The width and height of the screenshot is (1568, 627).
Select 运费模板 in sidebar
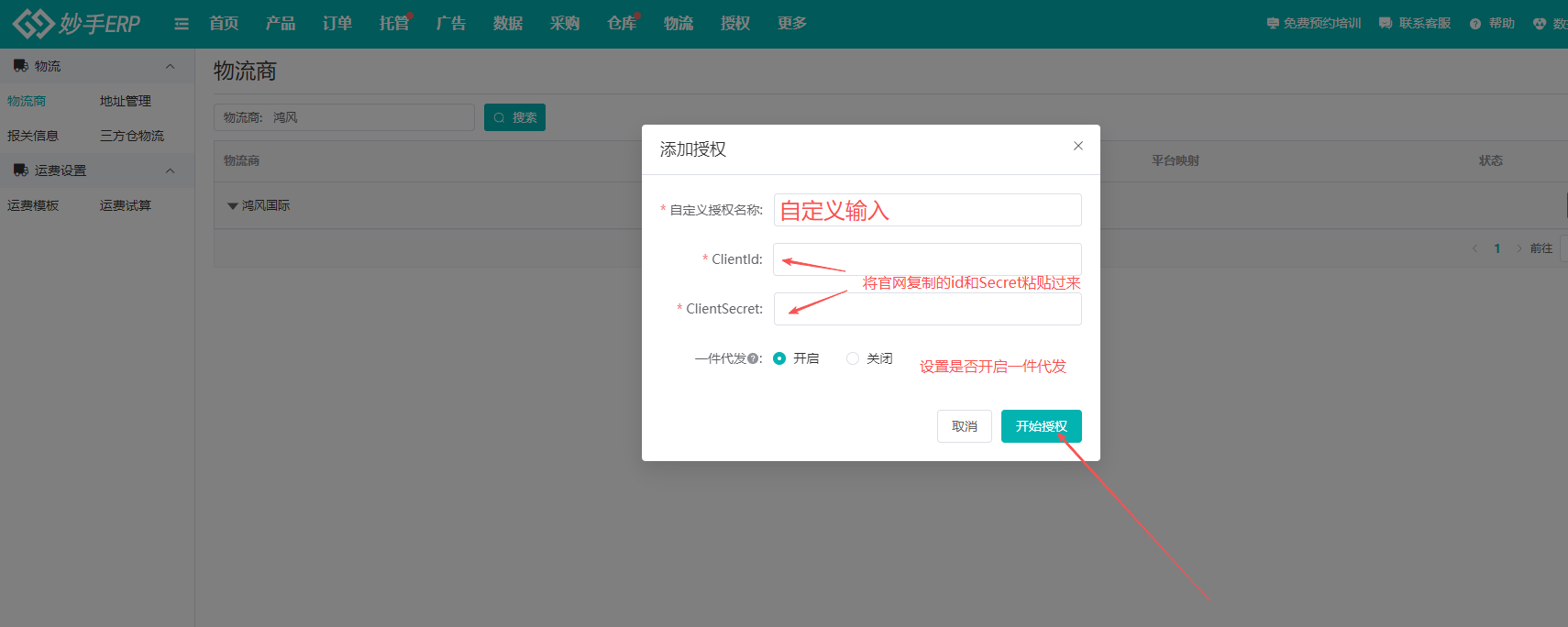[x=33, y=205]
